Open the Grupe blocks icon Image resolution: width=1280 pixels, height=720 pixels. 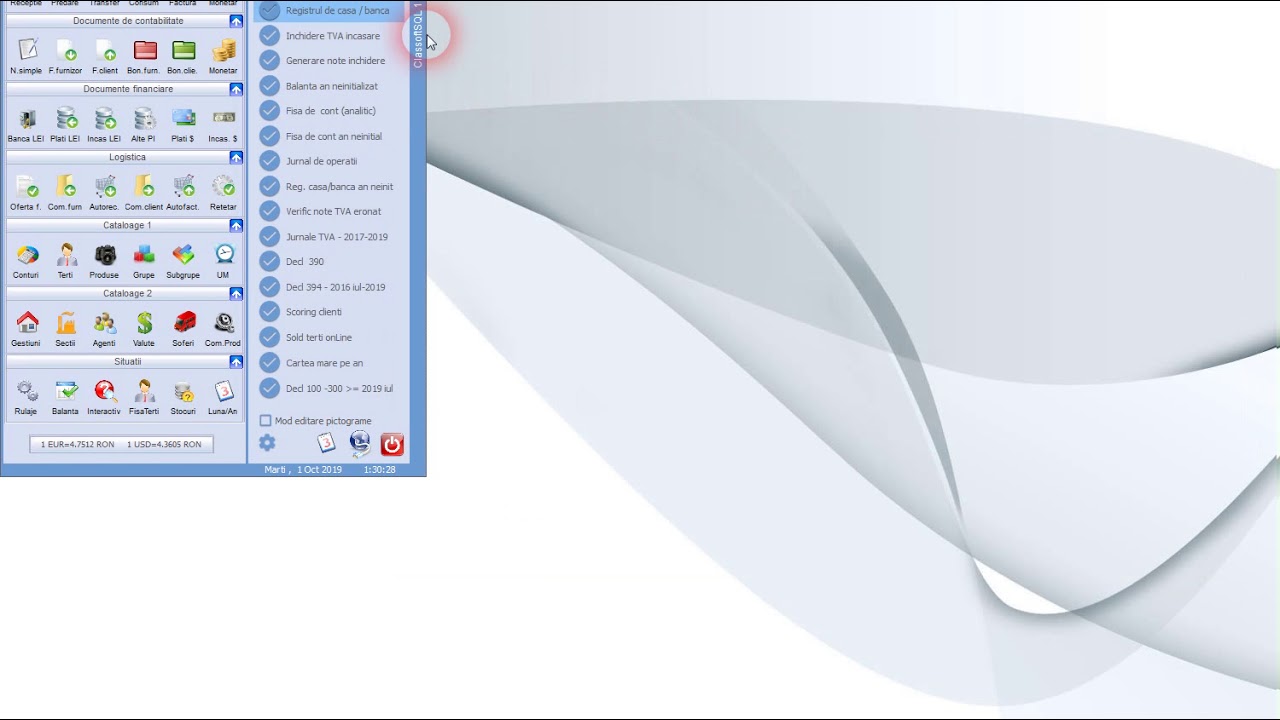click(x=144, y=254)
